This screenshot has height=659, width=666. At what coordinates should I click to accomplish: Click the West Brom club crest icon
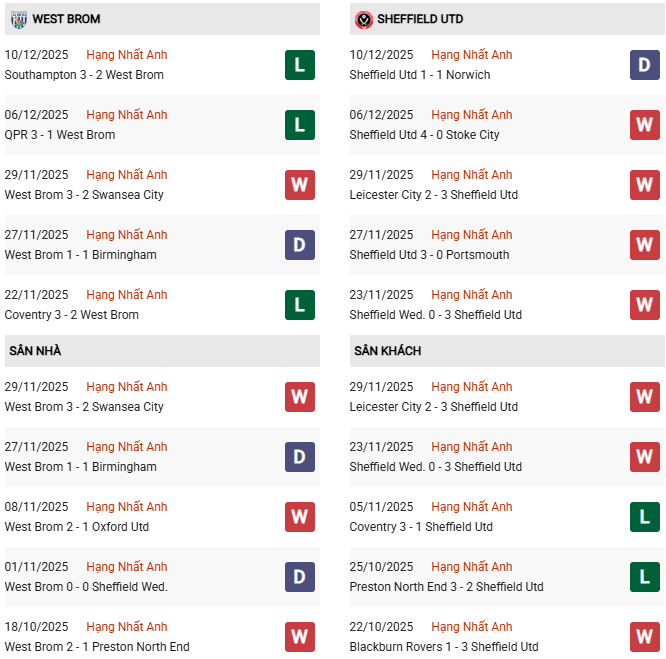[19, 19]
